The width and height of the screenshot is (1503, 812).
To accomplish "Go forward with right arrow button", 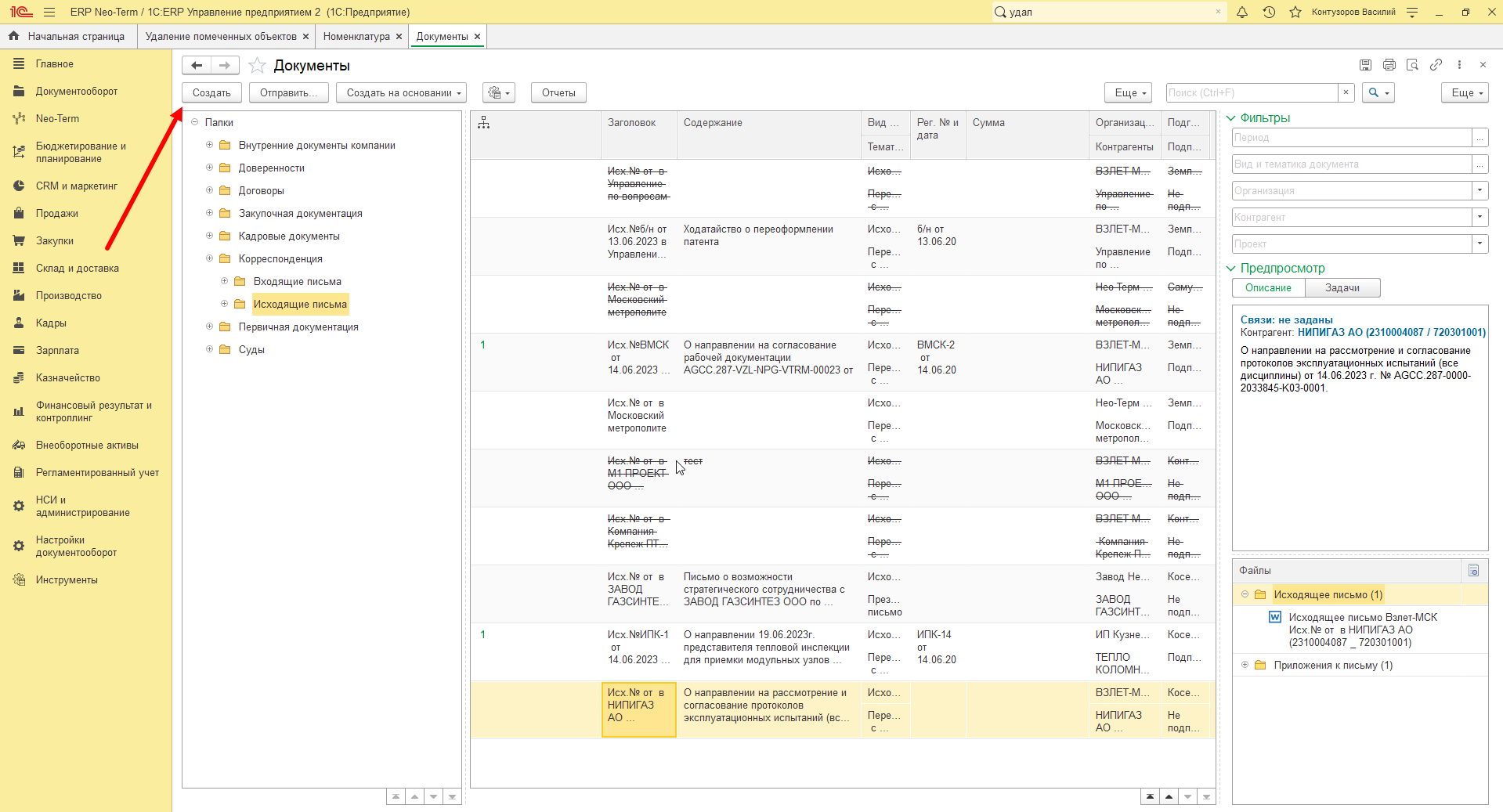I will tap(225, 66).
